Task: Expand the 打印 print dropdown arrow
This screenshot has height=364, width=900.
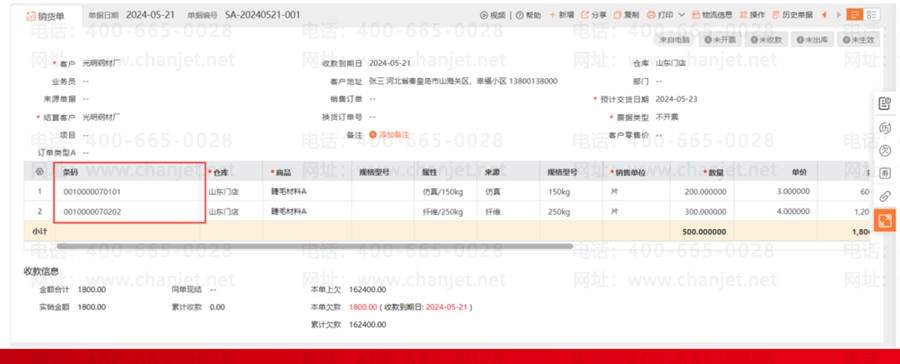Action: click(681, 15)
